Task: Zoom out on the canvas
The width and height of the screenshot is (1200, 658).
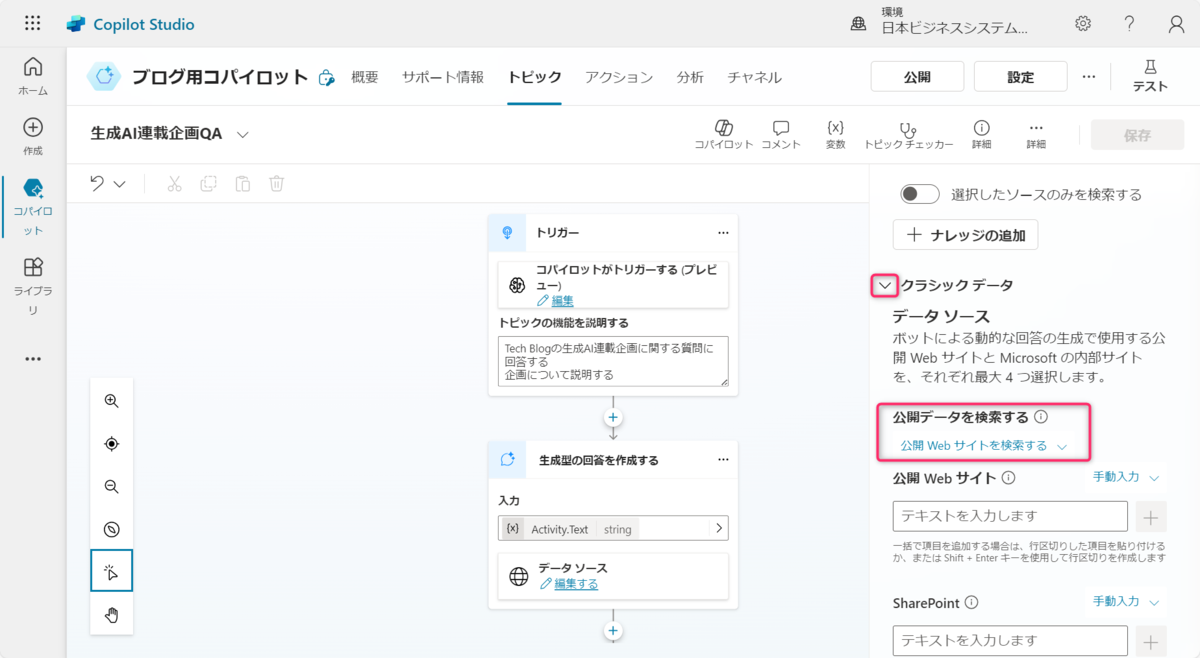Action: pos(112,487)
